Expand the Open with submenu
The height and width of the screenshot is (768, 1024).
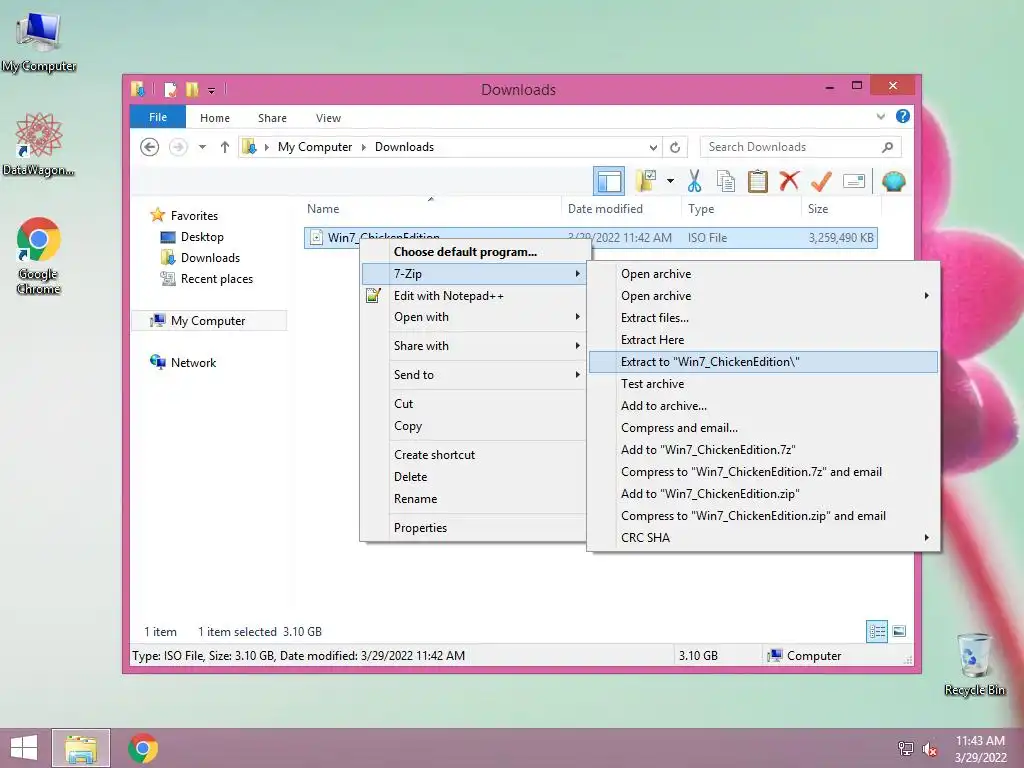pyautogui.click(x=474, y=317)
